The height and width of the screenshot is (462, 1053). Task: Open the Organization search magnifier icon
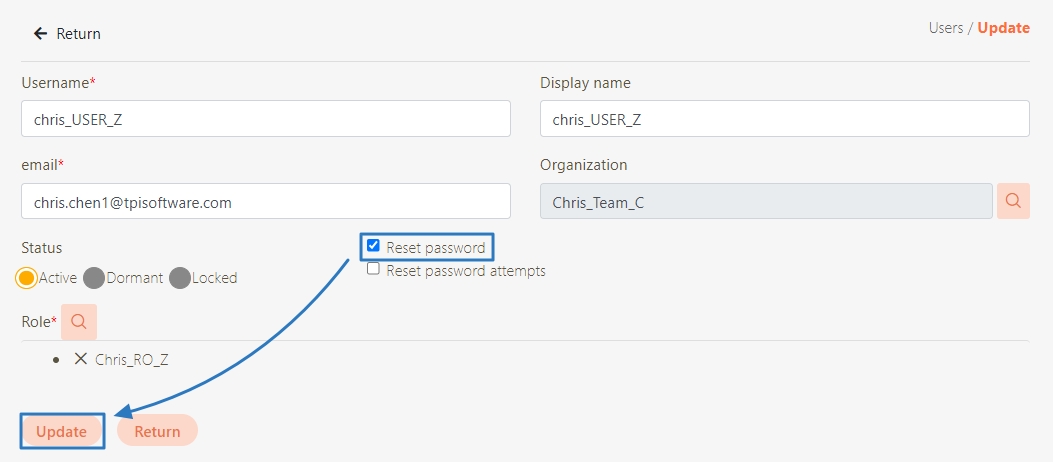click(1013, 201)
